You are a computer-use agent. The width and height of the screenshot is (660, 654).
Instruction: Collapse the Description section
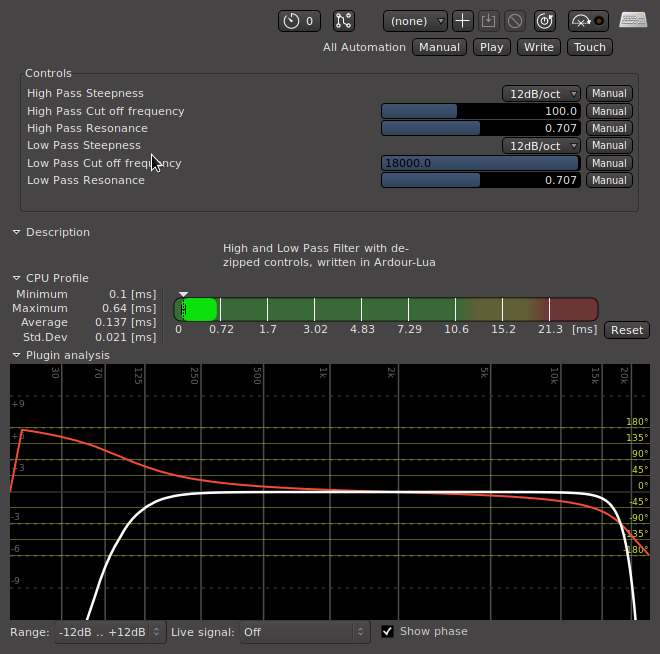(16, 232)
